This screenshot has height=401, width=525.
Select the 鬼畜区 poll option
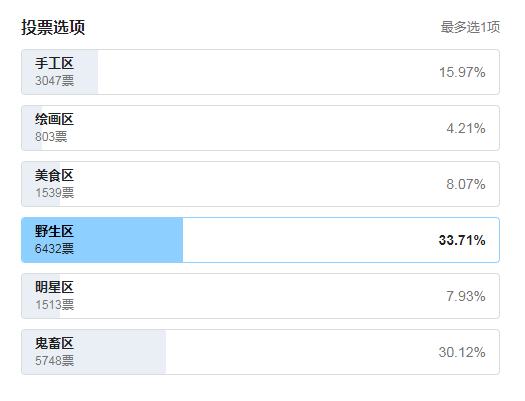point(260,352)
